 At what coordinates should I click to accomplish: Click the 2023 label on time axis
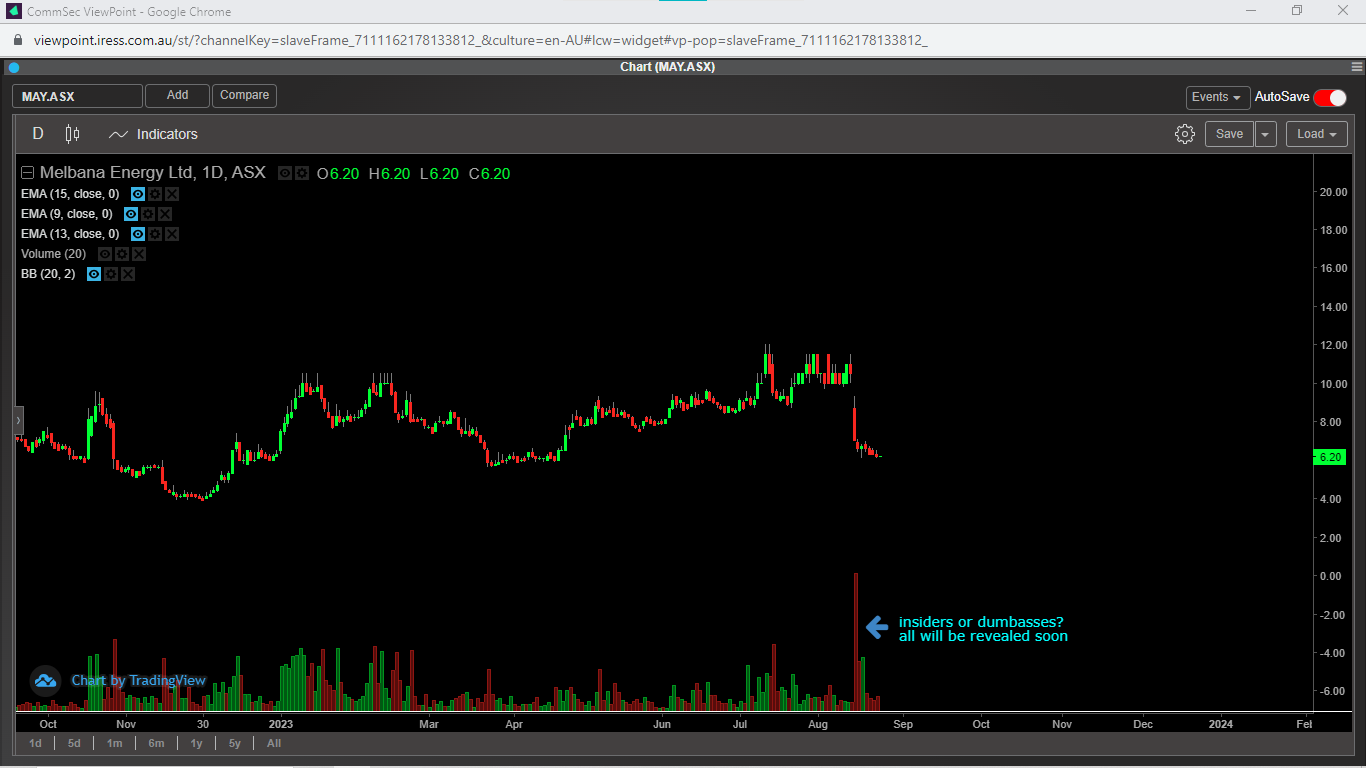(x=282, y=724)
